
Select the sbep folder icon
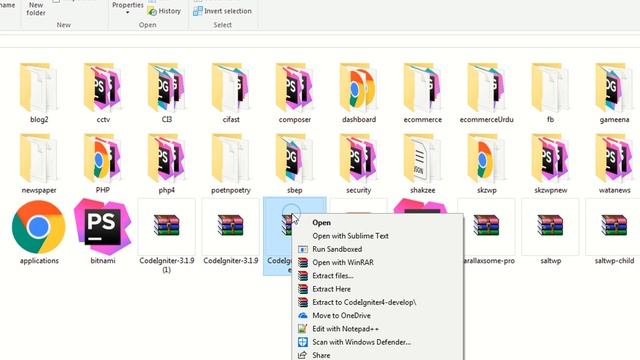click(x=295, y=158)
